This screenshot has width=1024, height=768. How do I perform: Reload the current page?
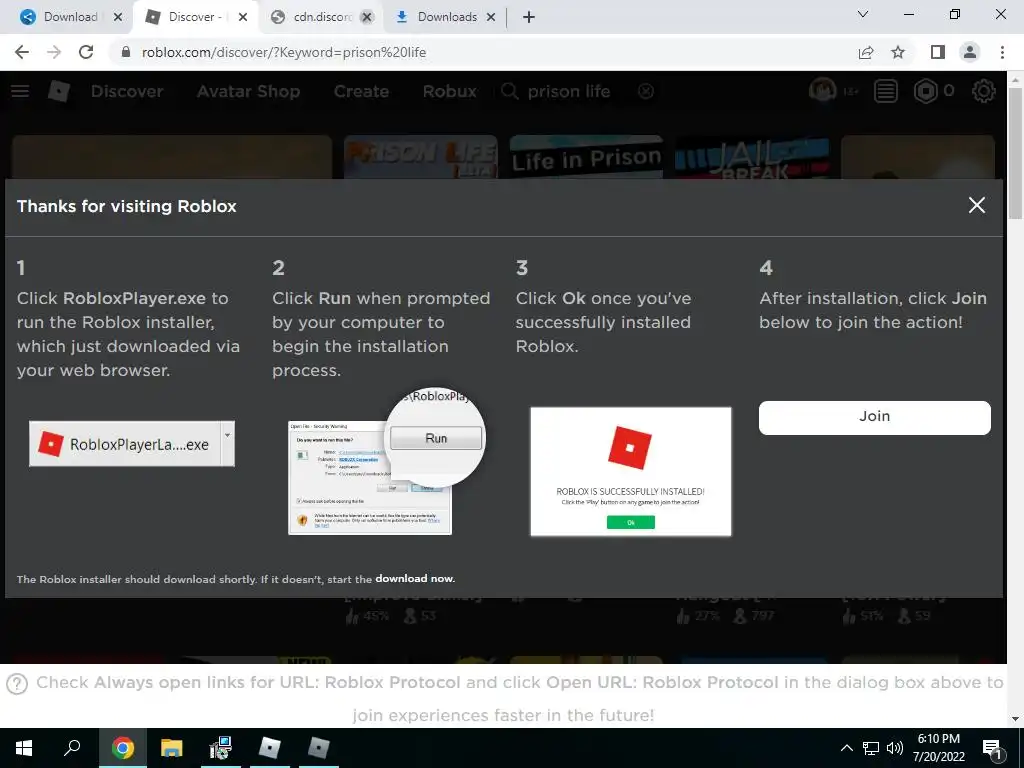click(x=86, y=52)
